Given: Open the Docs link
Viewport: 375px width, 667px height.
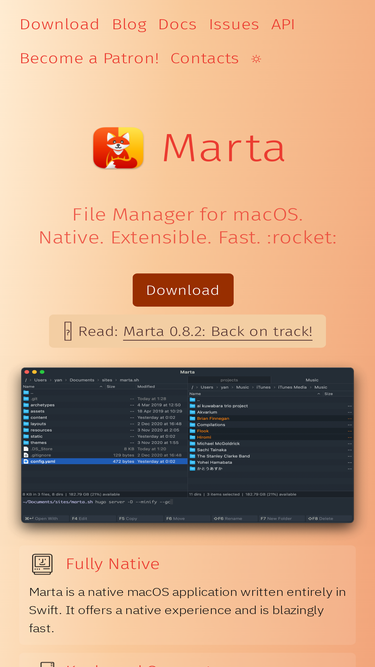Looking at the screenshot, I should click(x=177, y=24).
